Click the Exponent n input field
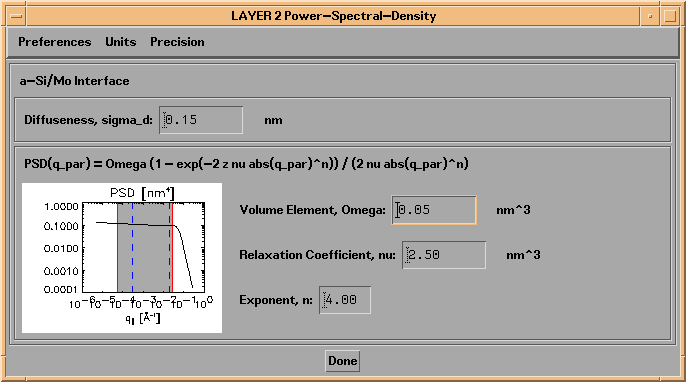The image size is (686, 382). [345, 300]
